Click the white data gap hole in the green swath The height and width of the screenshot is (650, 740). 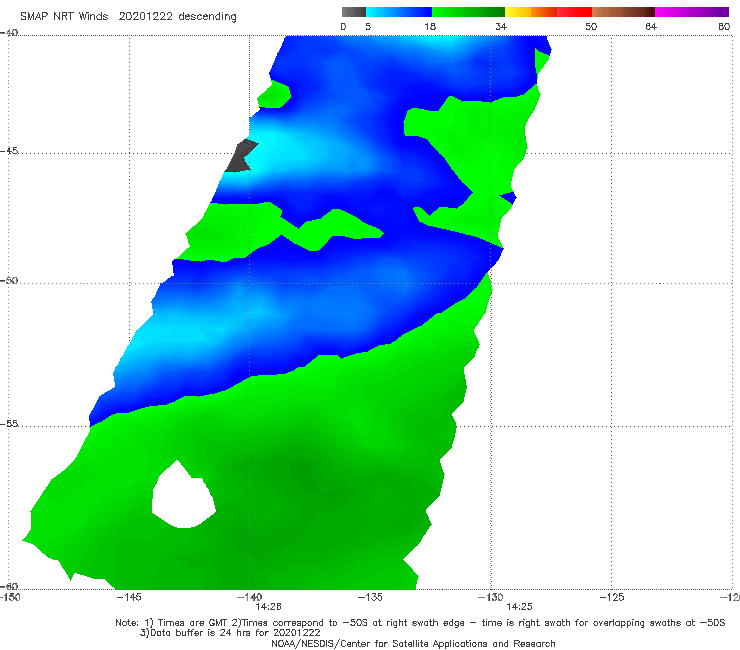[183, 495]
